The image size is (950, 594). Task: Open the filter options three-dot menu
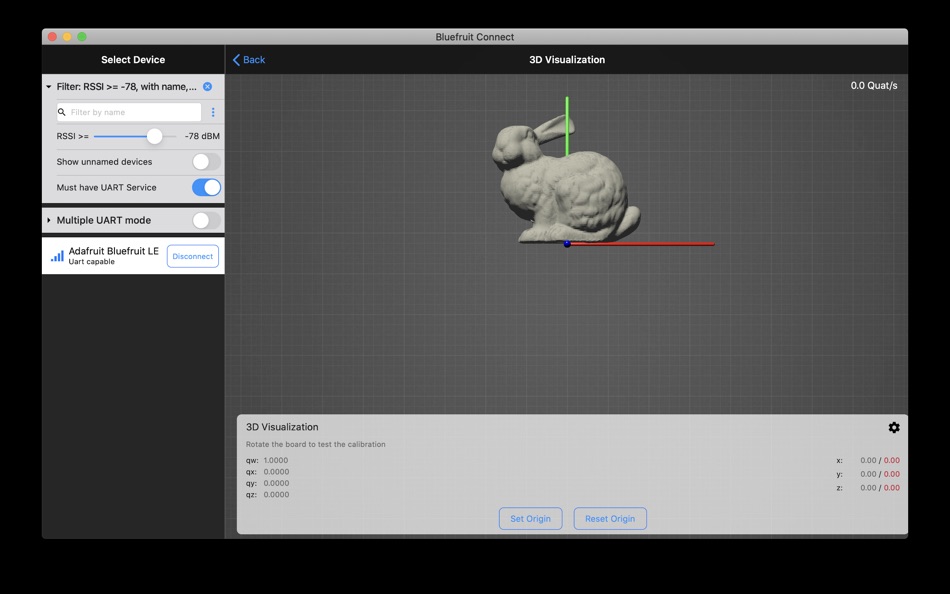point(213,112)
